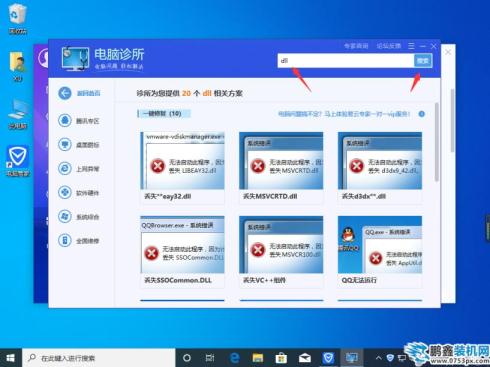490x367 pixels.
Task: Open Task View from the taskbar
Action: tap(210, 358)
